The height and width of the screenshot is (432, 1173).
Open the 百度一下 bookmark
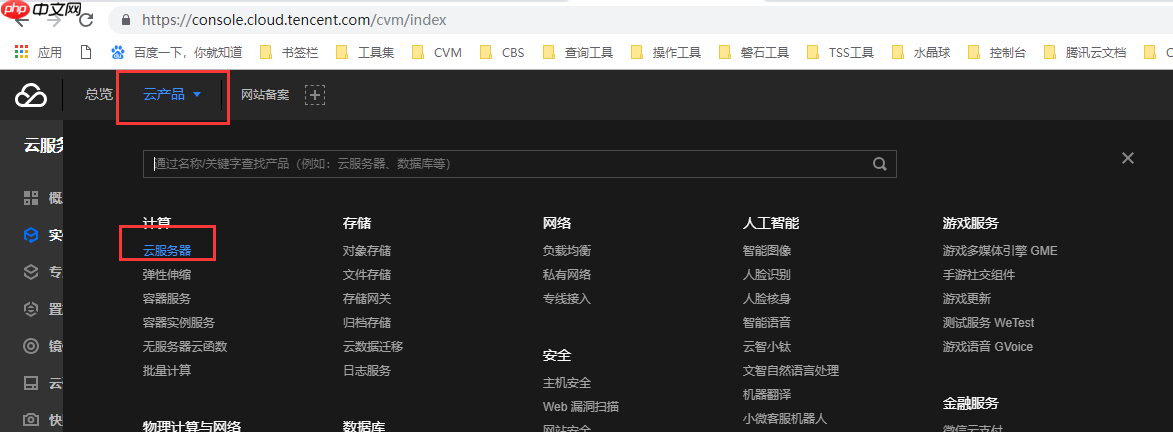click(x=177, y=52)
